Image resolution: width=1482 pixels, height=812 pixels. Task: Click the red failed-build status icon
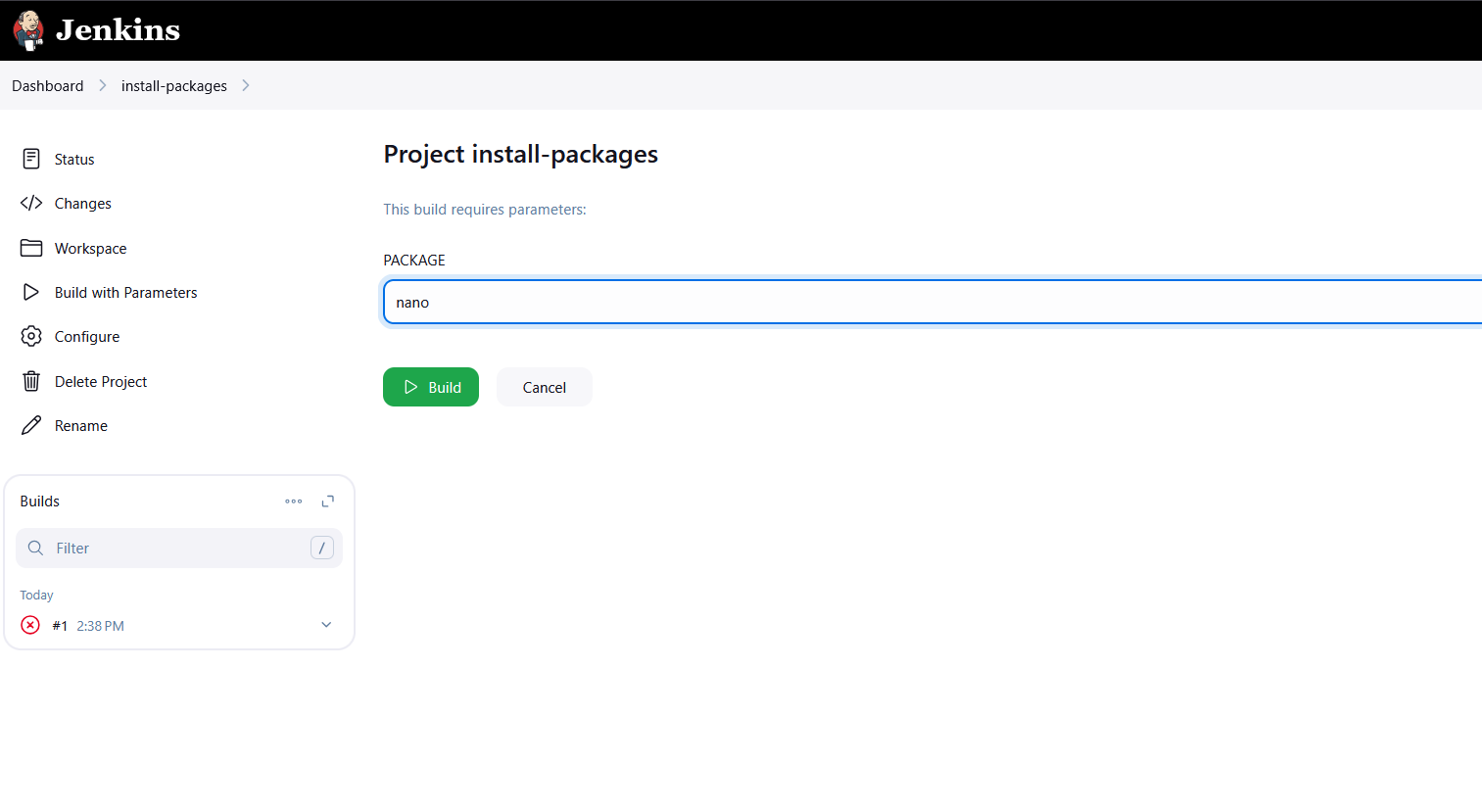point(29,625)
